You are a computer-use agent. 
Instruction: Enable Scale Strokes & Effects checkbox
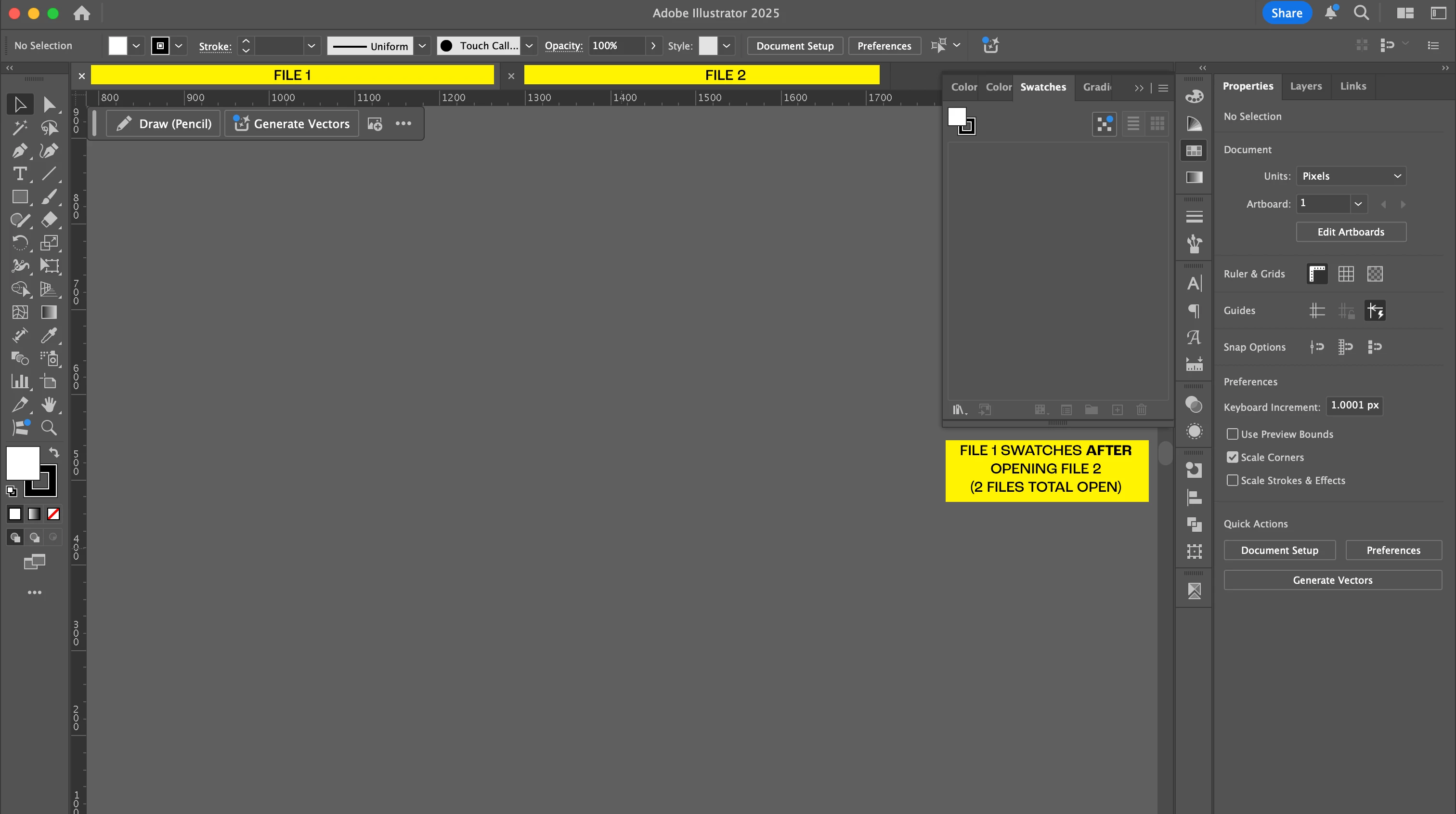point(1232,481)
